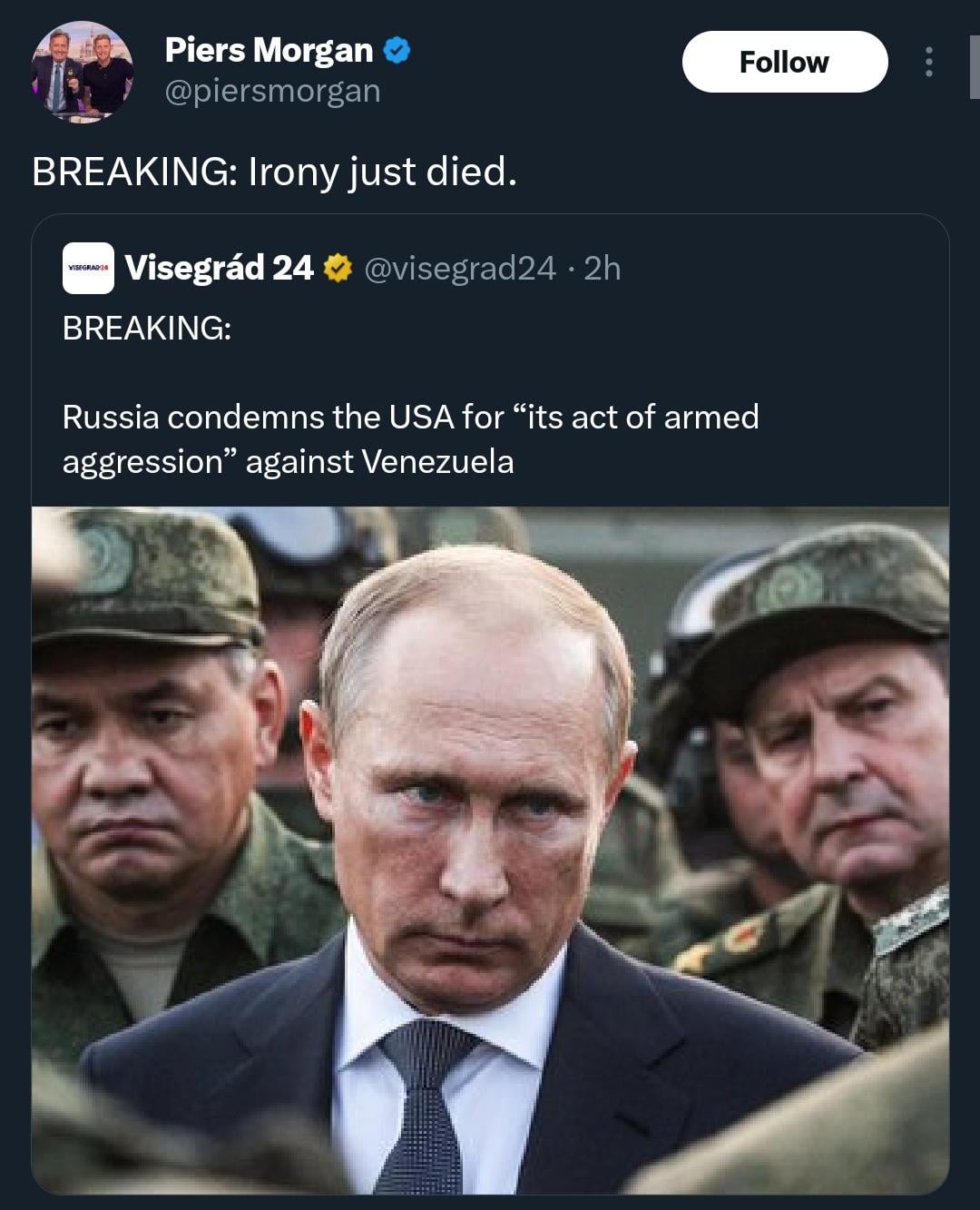Click the 2h timestamp

click(x=603, y=268)
